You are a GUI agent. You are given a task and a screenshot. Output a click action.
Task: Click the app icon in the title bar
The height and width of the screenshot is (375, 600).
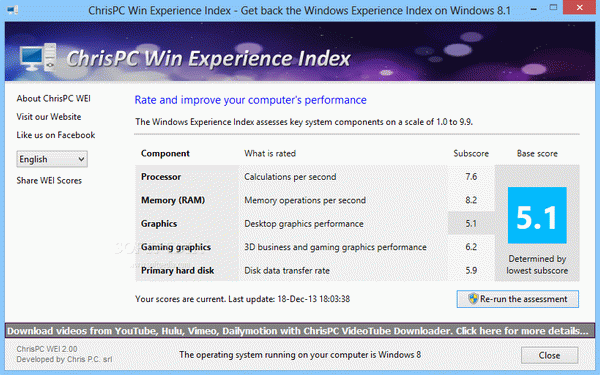click(x=13, y=9)
